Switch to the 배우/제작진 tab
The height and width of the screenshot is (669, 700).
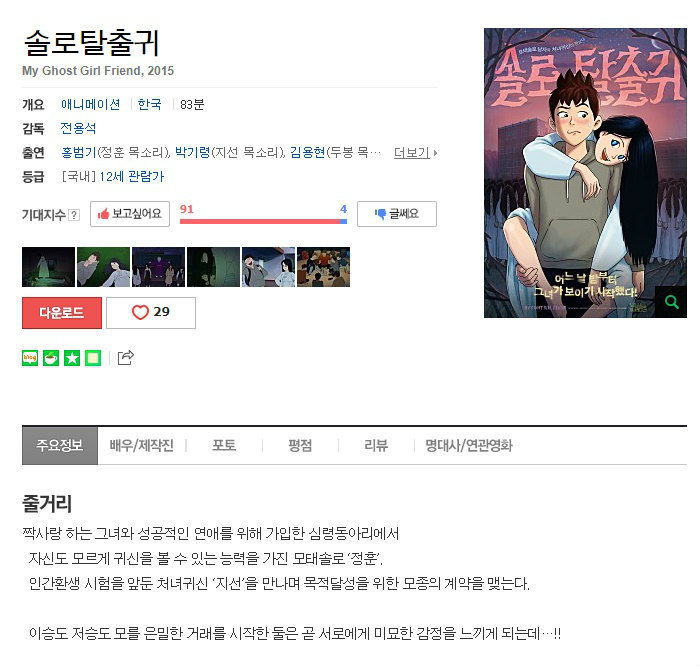pyautogui.click(x=142, y=445)
